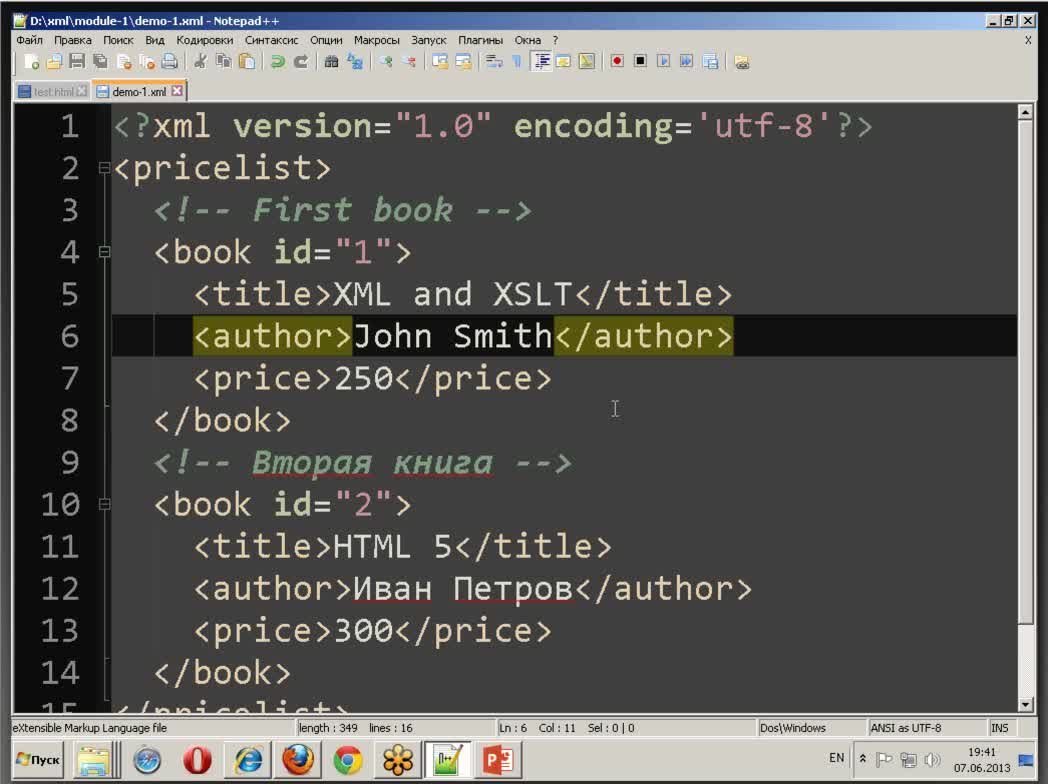The height and width of the screenshot is (784, 1048).
Task: Click the Close All documents toolbar icon
Action: coord(146,62)
